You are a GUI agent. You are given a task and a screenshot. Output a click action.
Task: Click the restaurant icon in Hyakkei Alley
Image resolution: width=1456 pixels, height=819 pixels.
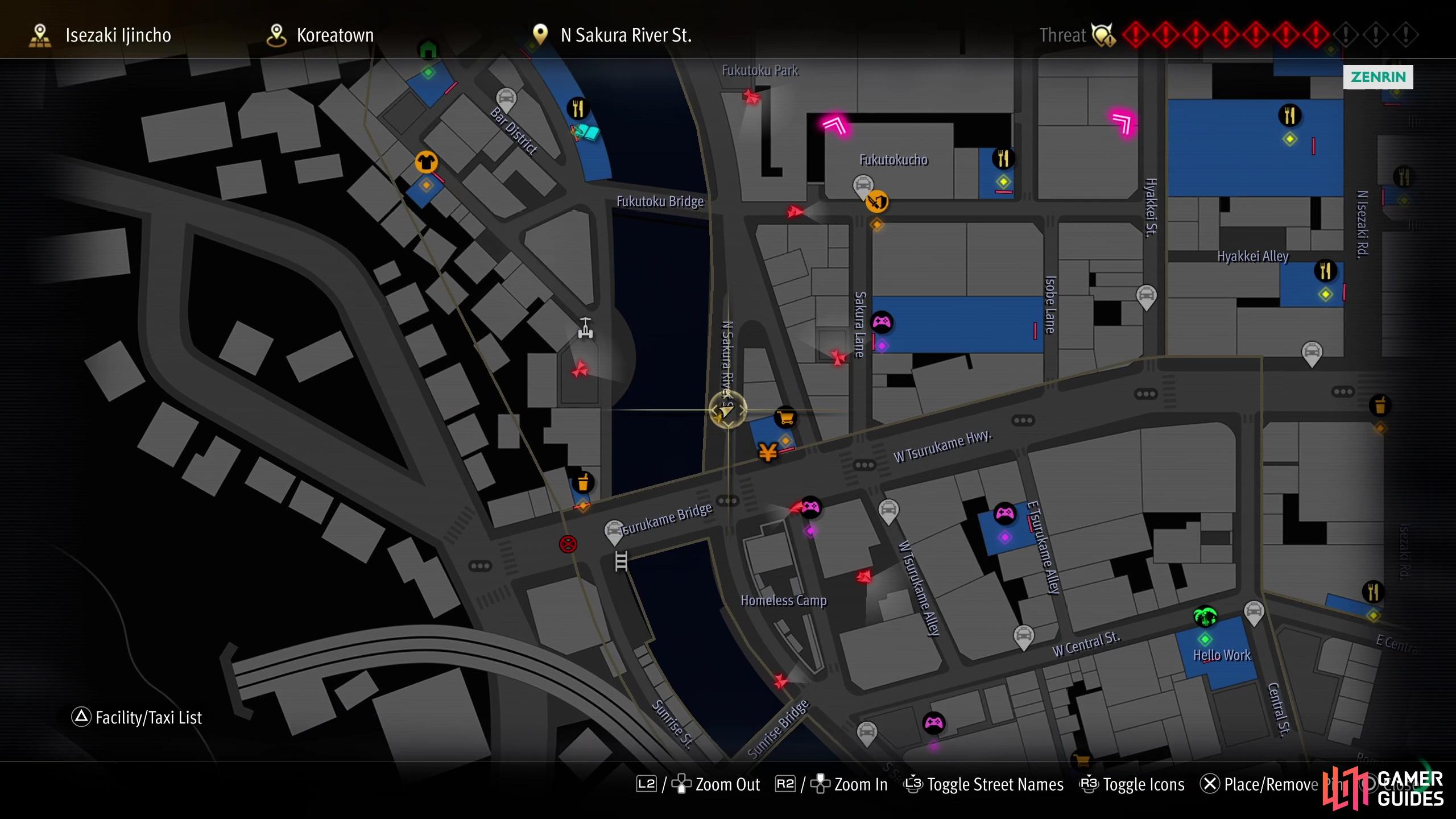pyautogui.click(x=1326, y=271)
